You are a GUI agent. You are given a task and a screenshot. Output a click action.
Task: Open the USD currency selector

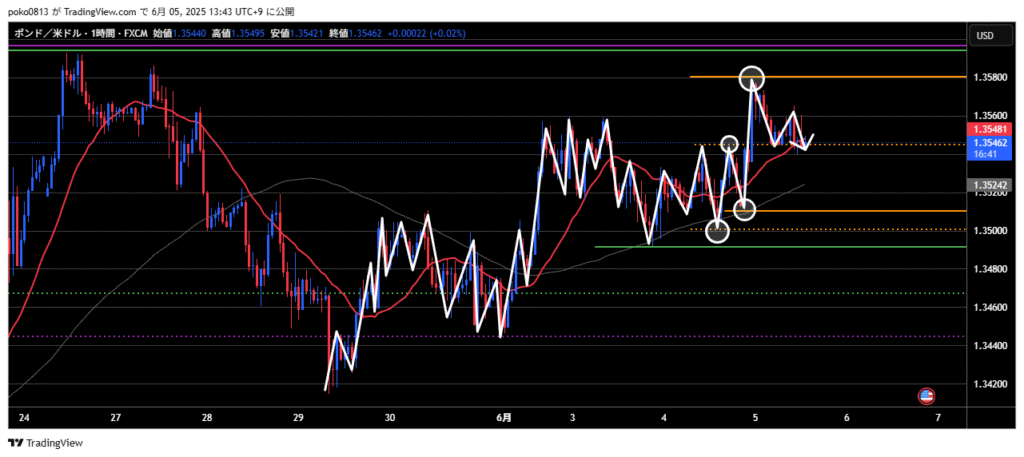pos(984,37)
